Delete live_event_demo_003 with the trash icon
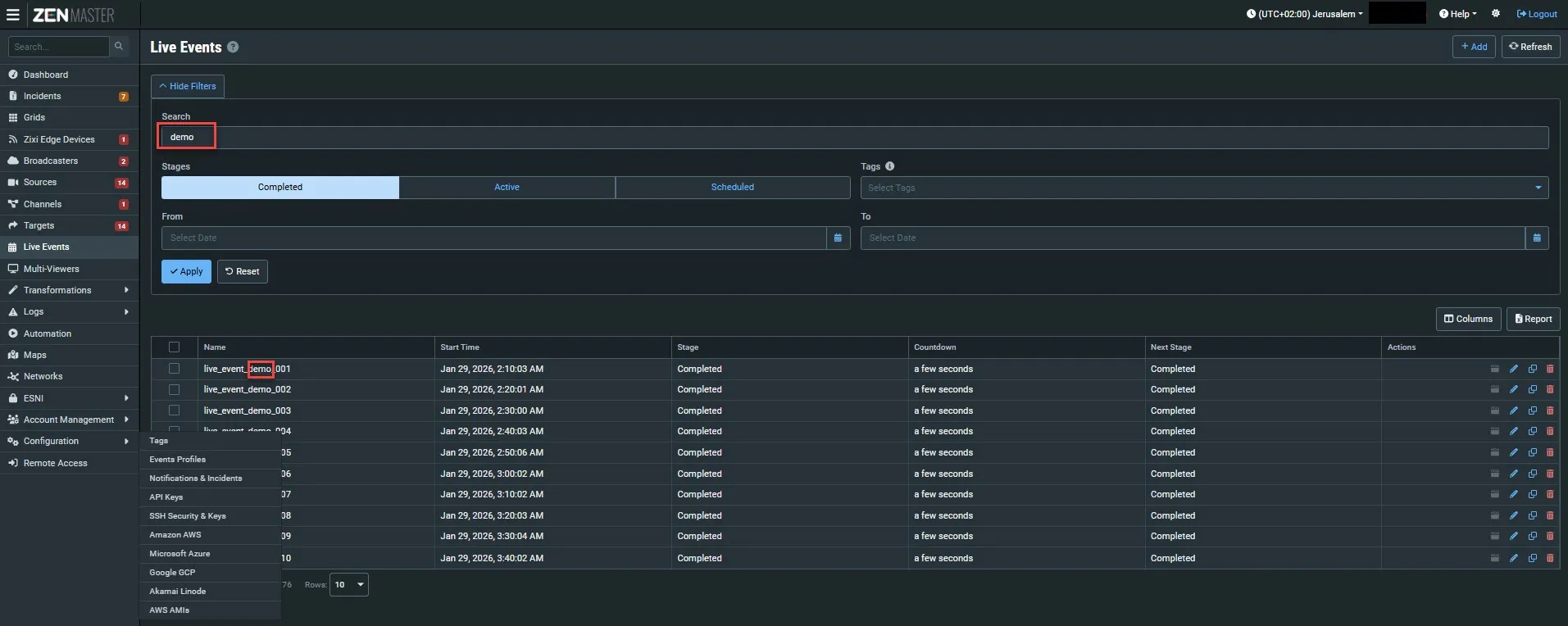 [1550, 411]
